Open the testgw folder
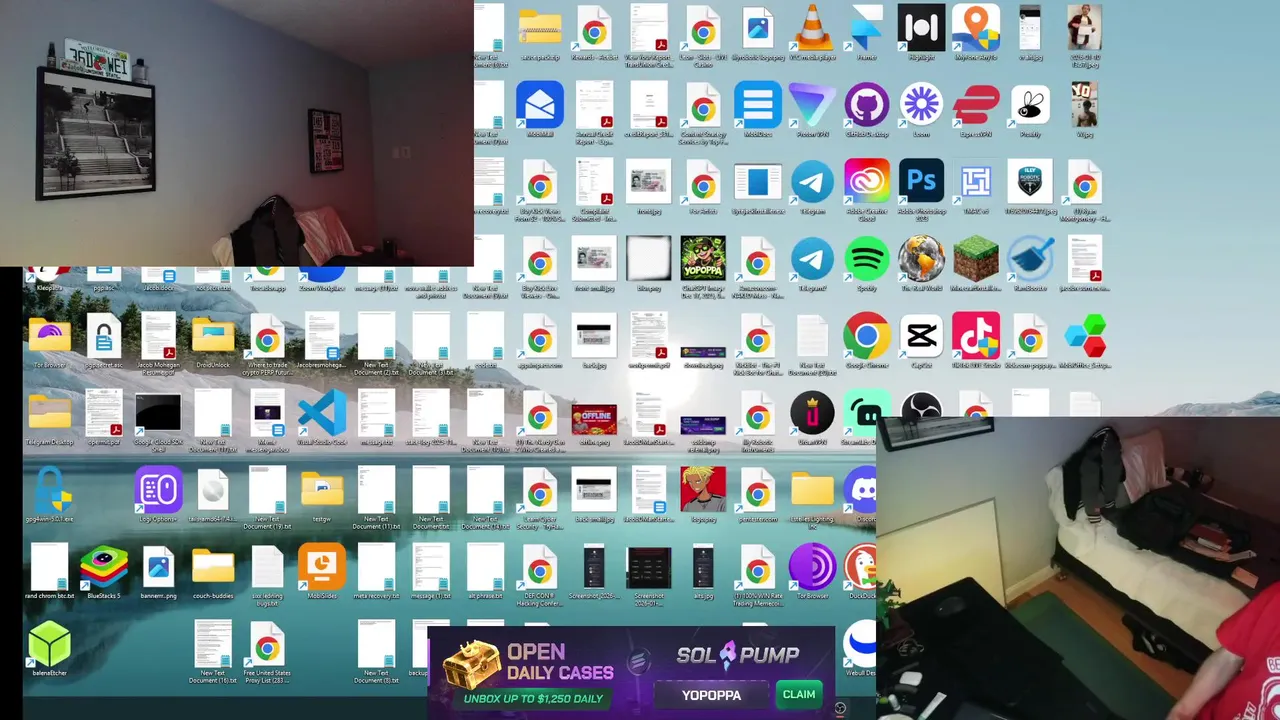1280x720 pixels. 321,491
